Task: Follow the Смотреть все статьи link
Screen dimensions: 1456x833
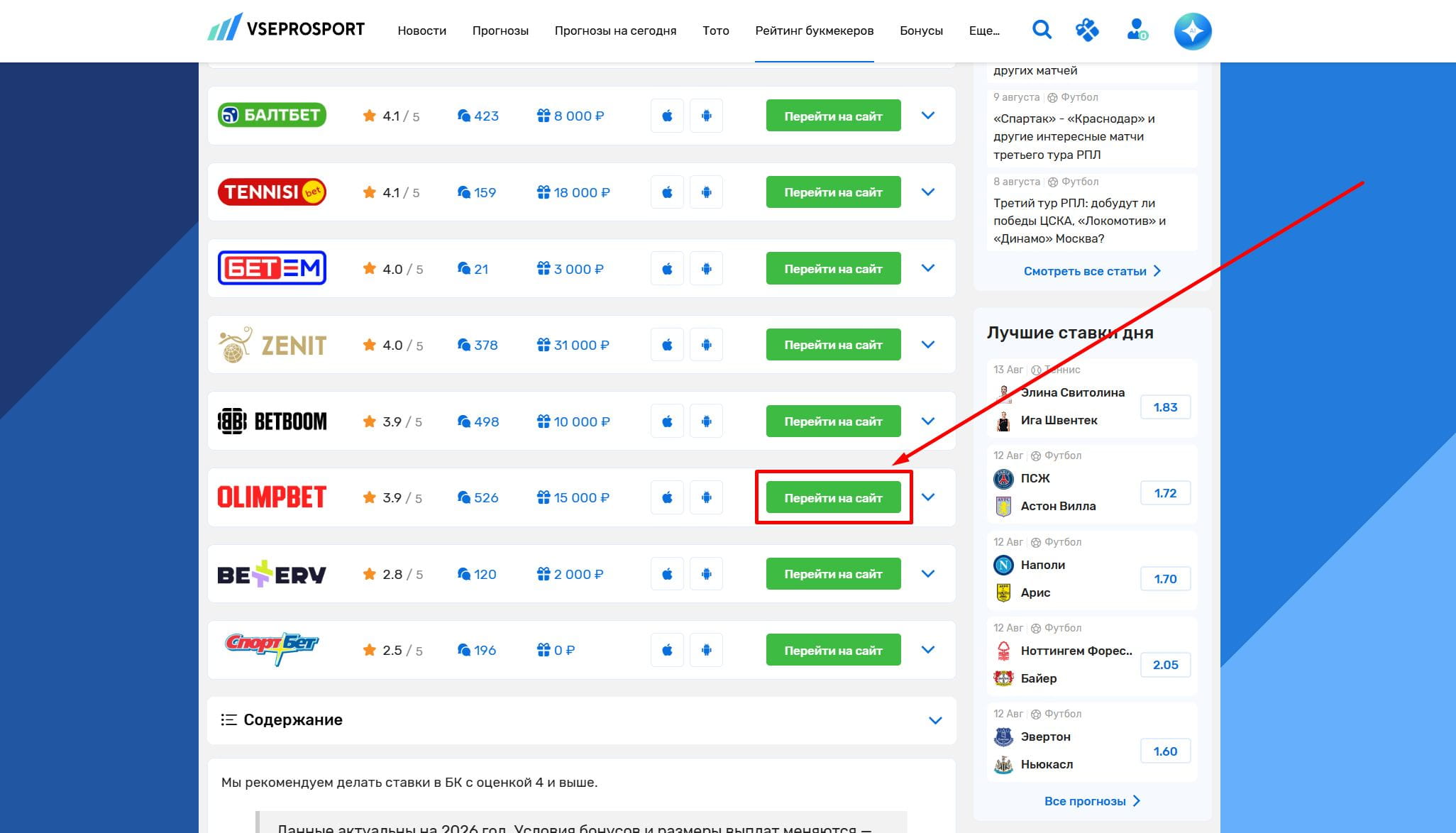Action: pyautogui.click(x=1092, y=271)
